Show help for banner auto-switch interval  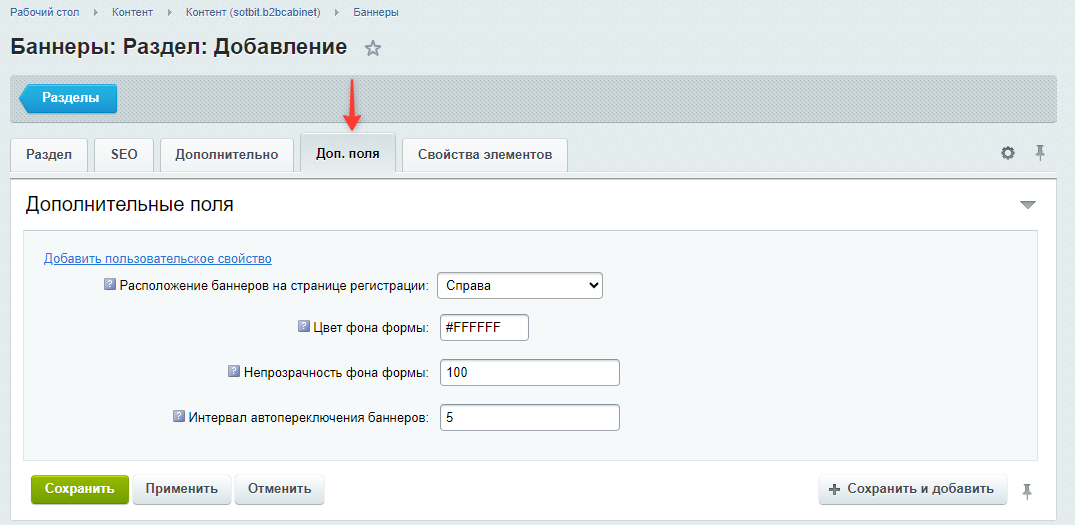click(x=179, y=416)
